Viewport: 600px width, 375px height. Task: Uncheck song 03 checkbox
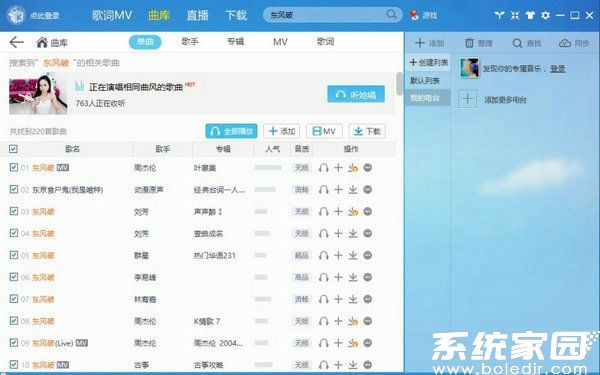tap(14, 211)
